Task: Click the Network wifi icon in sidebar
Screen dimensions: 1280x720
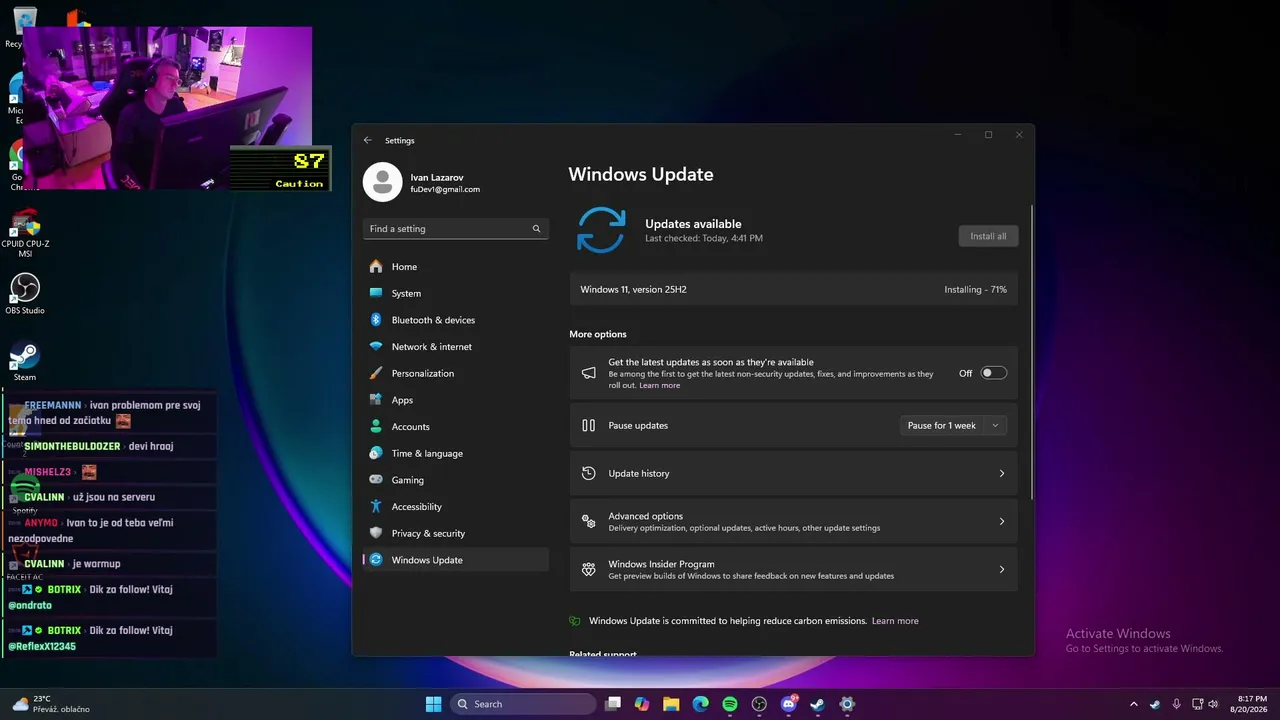Action: 376,347
